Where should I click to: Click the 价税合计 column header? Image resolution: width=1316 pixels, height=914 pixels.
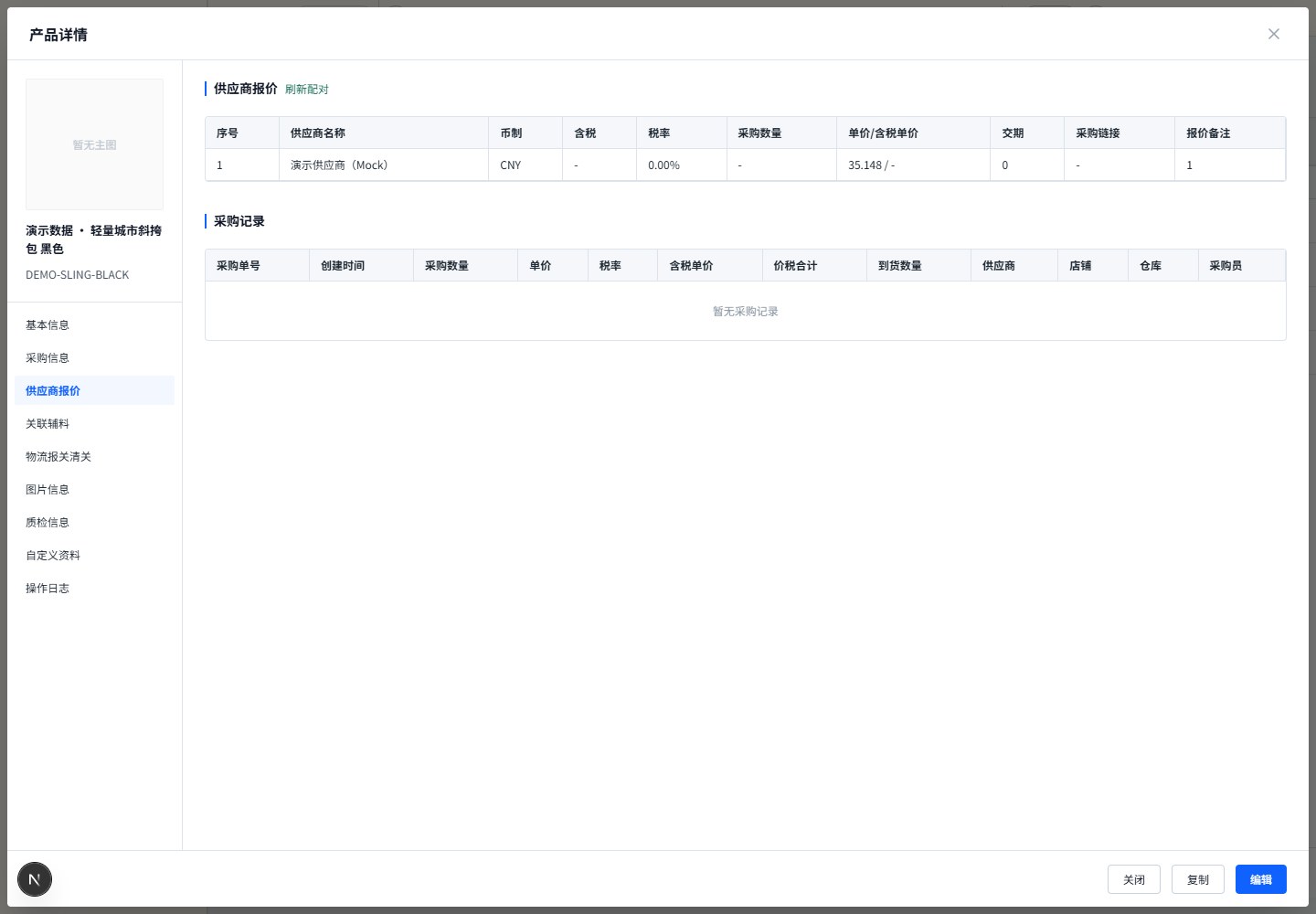814,266
